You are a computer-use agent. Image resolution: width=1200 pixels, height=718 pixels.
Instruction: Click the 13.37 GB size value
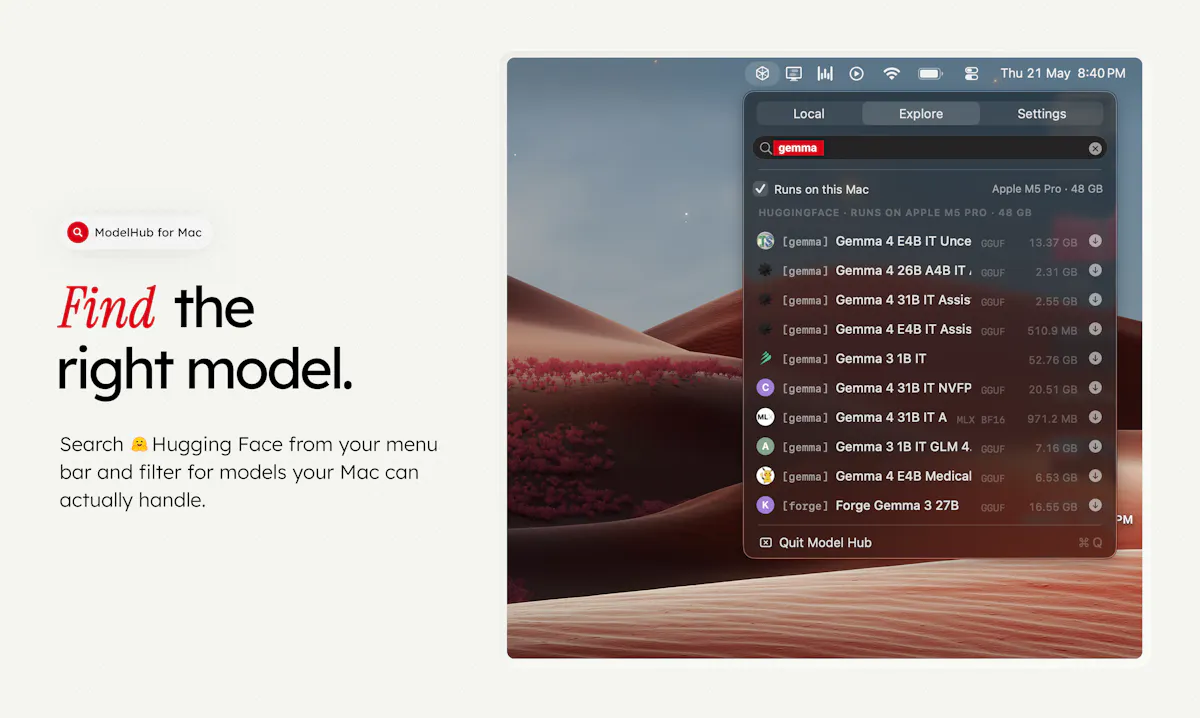[1053, 243]
